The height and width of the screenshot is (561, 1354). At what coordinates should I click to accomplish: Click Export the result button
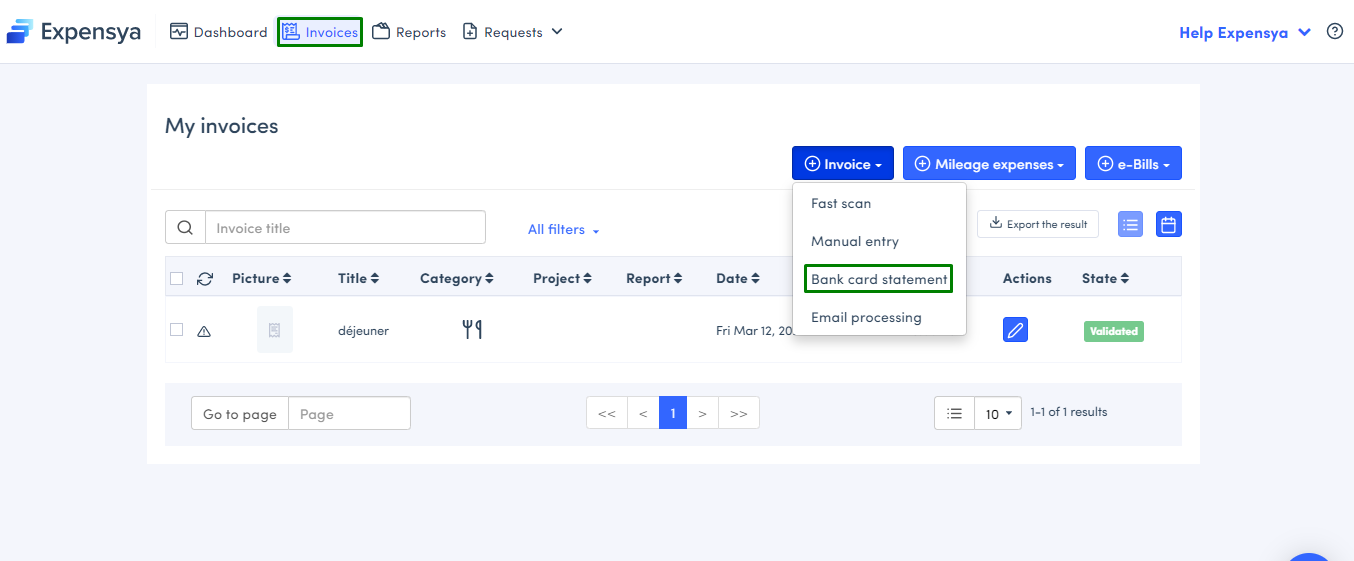tap(1037, 224)
